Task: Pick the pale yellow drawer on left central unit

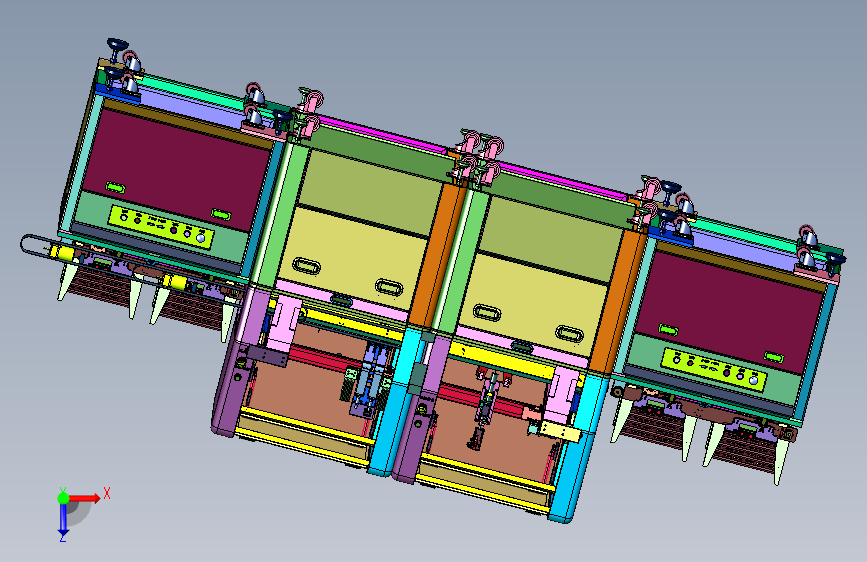Action: 352,257
